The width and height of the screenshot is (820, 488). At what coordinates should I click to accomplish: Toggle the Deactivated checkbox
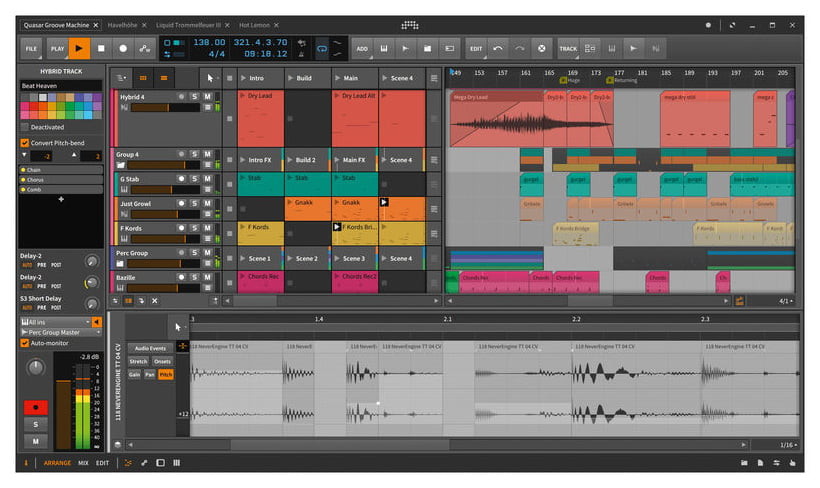click(x=24, y=127)
